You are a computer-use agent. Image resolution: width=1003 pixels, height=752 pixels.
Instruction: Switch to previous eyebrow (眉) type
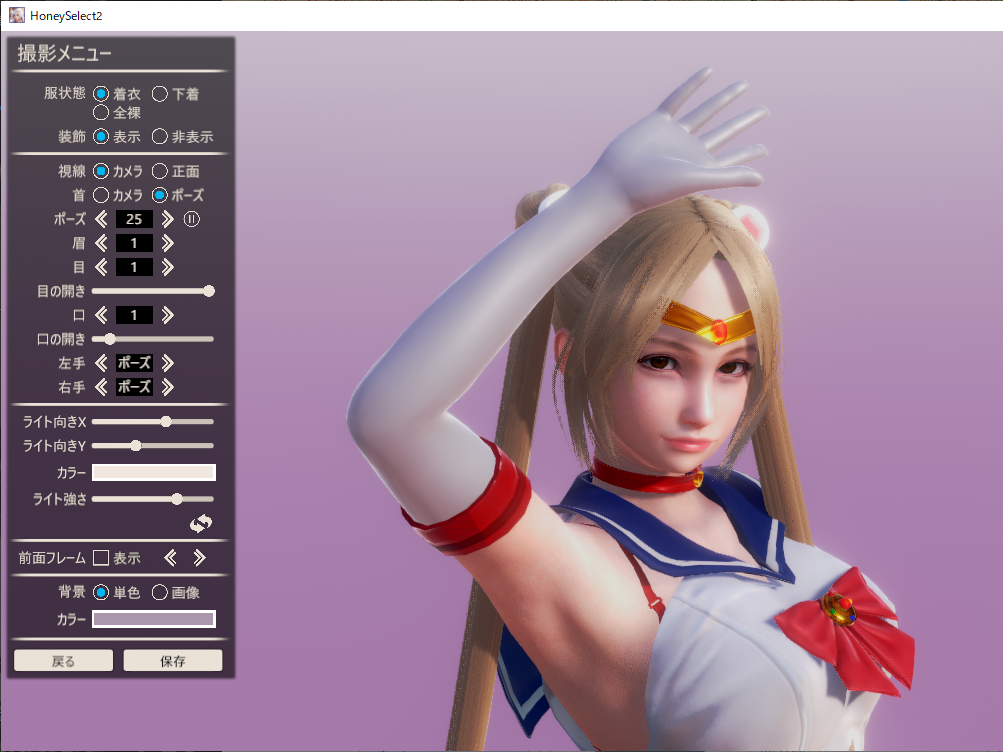coord(101,243)
